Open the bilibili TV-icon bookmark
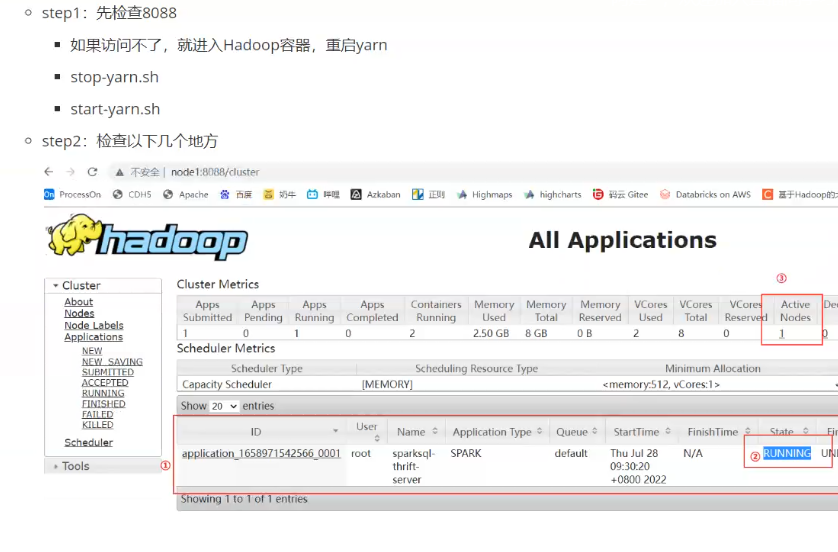 tap(323, 195)
